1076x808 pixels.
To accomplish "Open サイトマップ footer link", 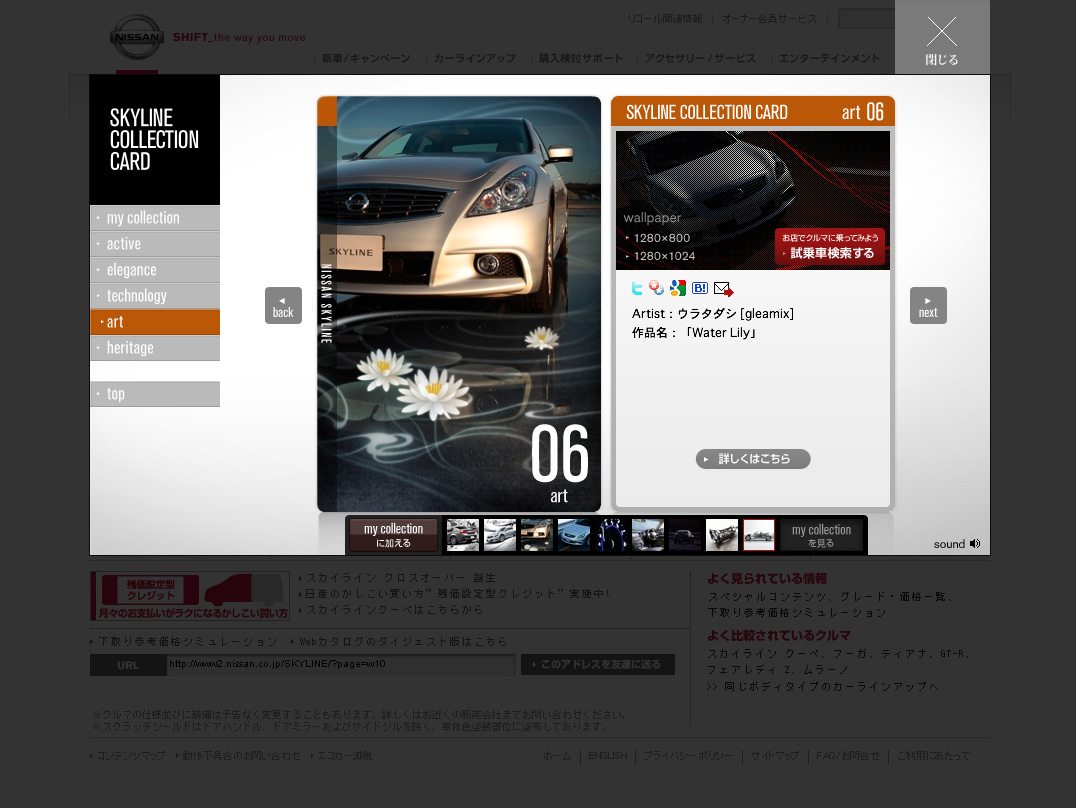I will 775,755.
